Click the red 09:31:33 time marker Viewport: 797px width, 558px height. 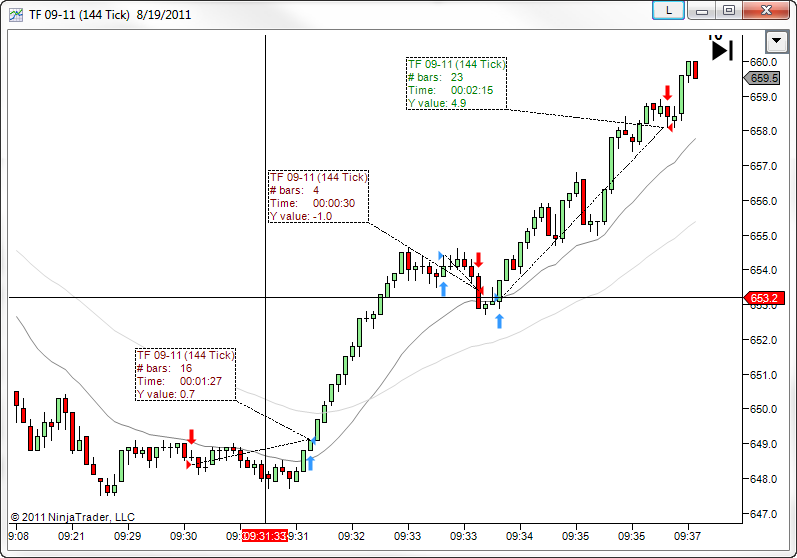pyautogui.click(x=264, y=536)
